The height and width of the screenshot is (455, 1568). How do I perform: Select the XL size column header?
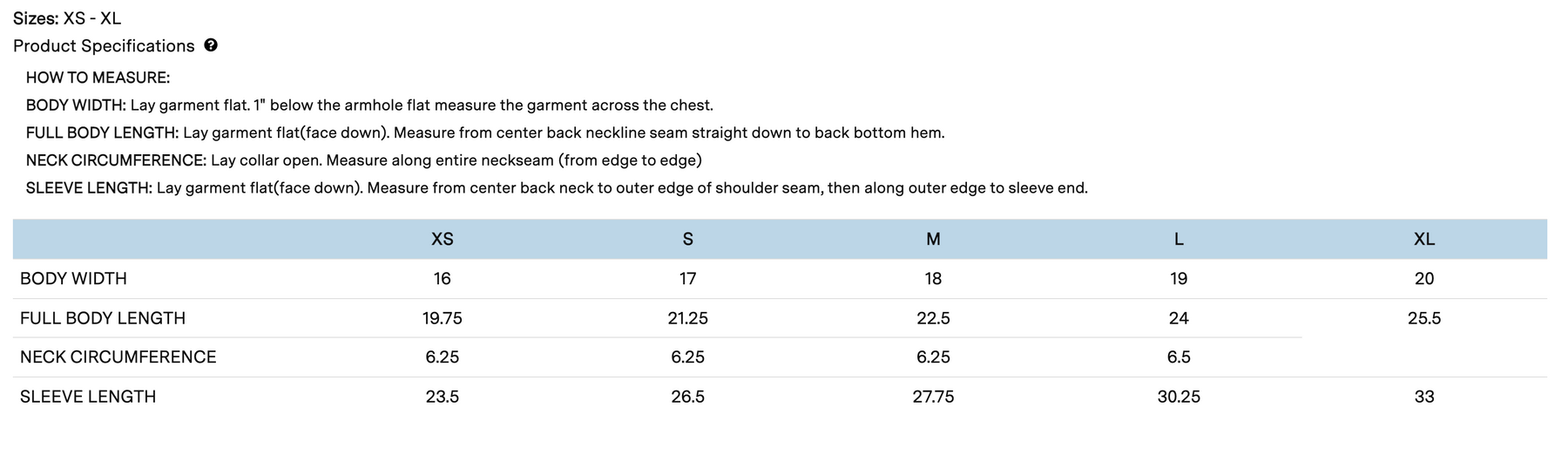[x=1424, y=239]
